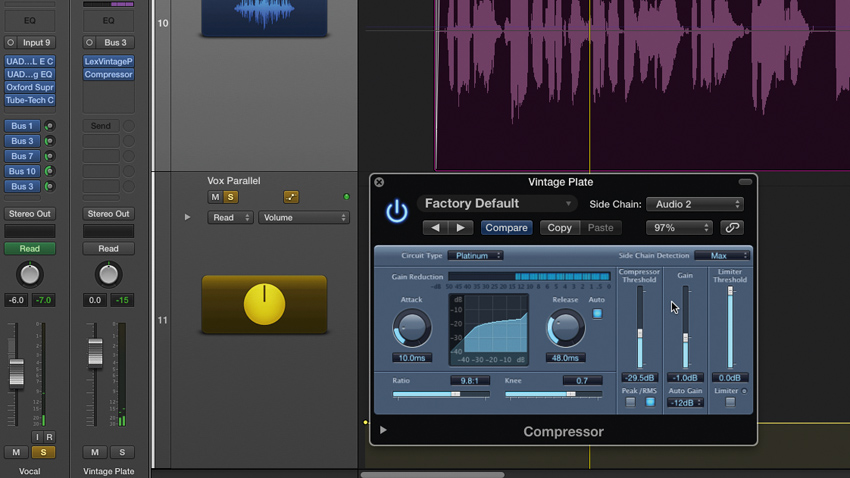Image resolution: width=850 pixels, height=478 pixels.
Task: Open the Read automation mode dropdown on track 11
Action: tap(230, 217)
